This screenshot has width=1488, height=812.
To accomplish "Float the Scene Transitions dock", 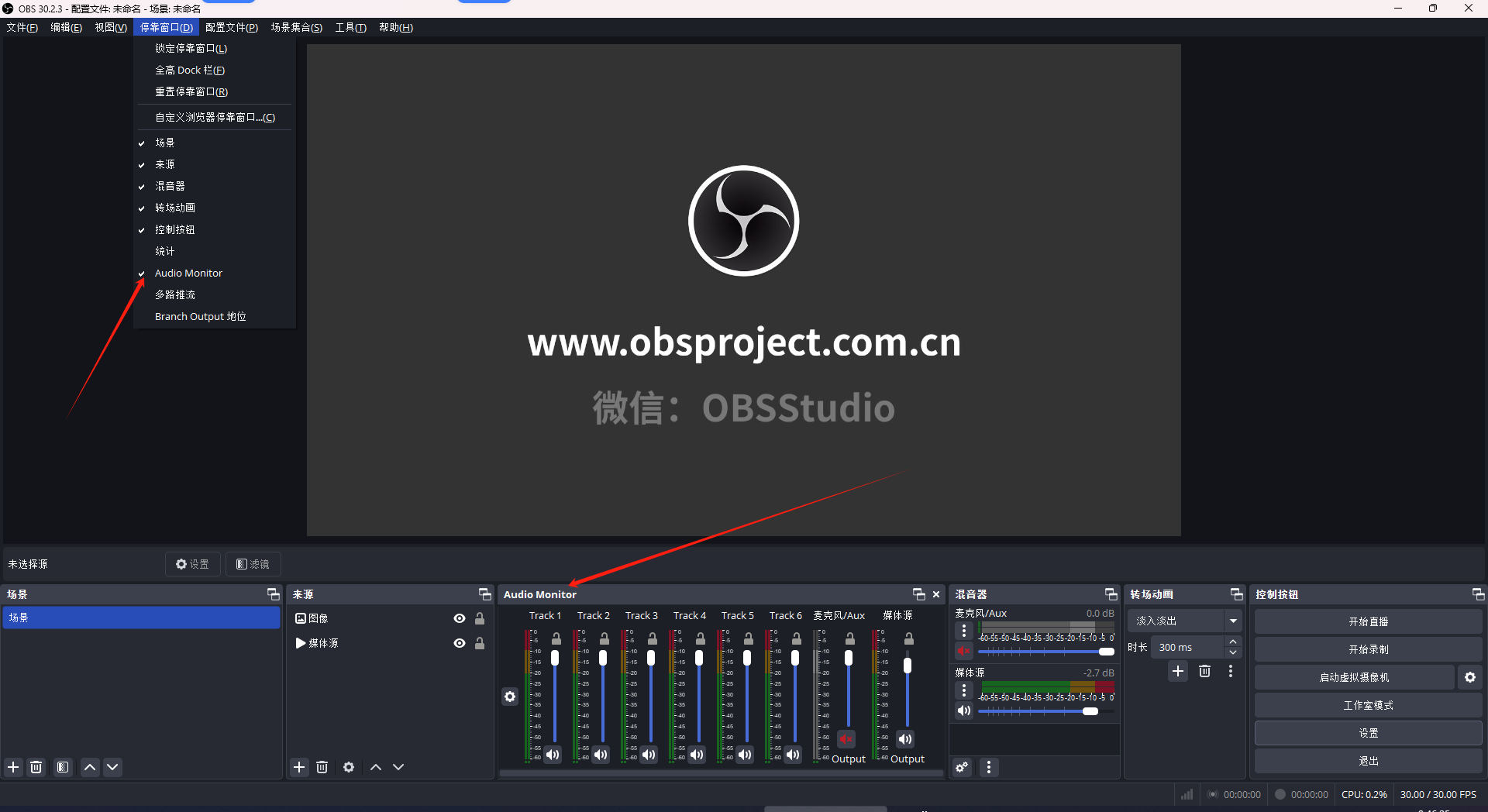I will coord(1237,594).
